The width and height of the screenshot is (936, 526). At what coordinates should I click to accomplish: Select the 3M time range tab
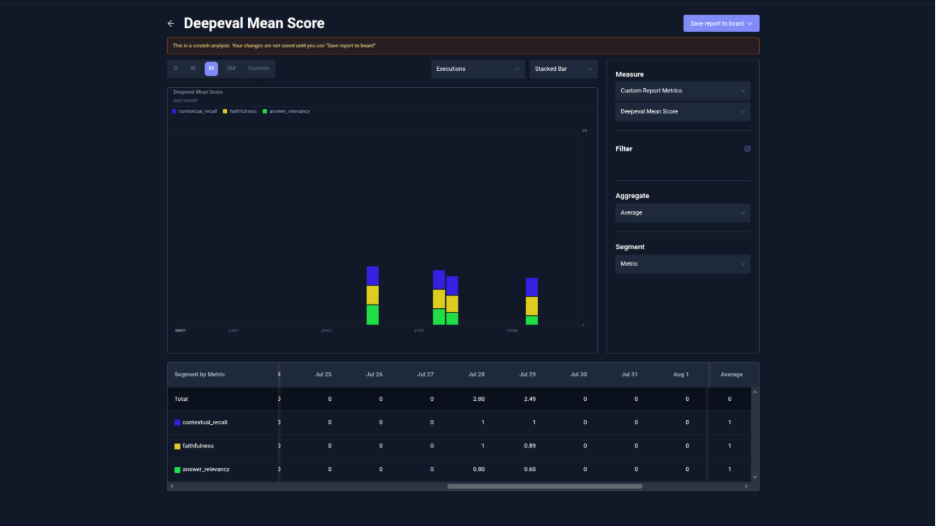(x=231, y=69)
